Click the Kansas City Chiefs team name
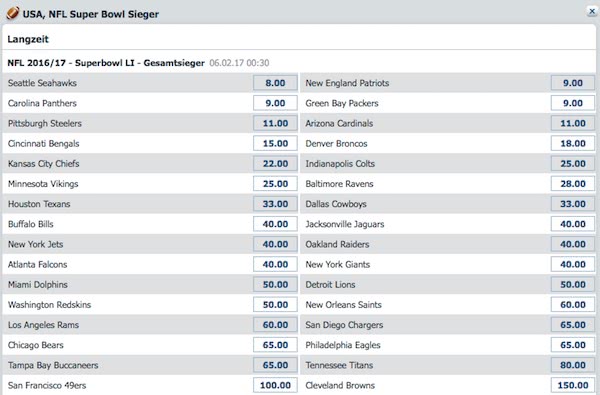This screenshot has width=600, height=395. point(44,164)
